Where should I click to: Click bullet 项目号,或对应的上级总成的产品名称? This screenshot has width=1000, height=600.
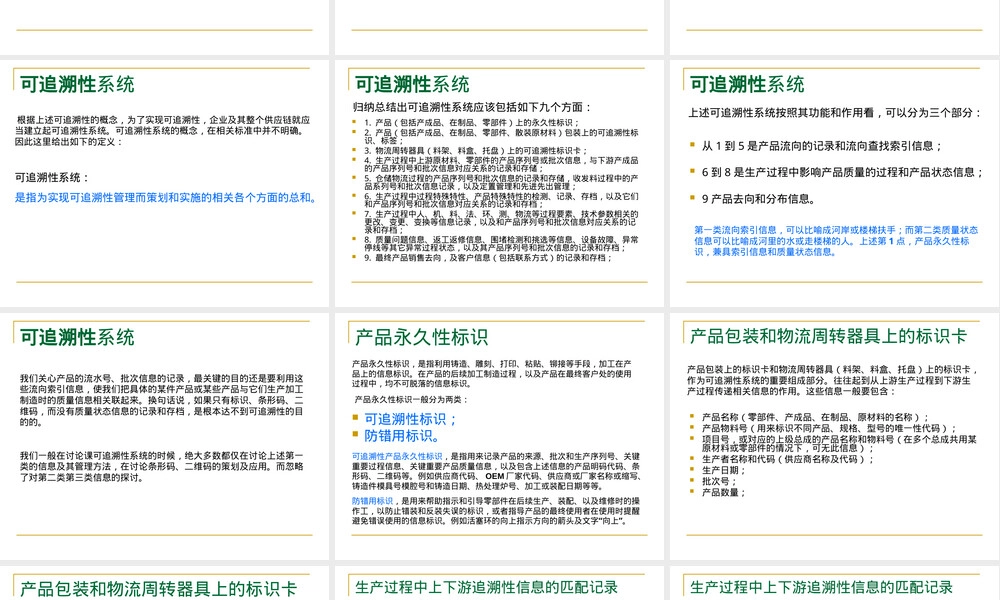click(x=839, y=444)
